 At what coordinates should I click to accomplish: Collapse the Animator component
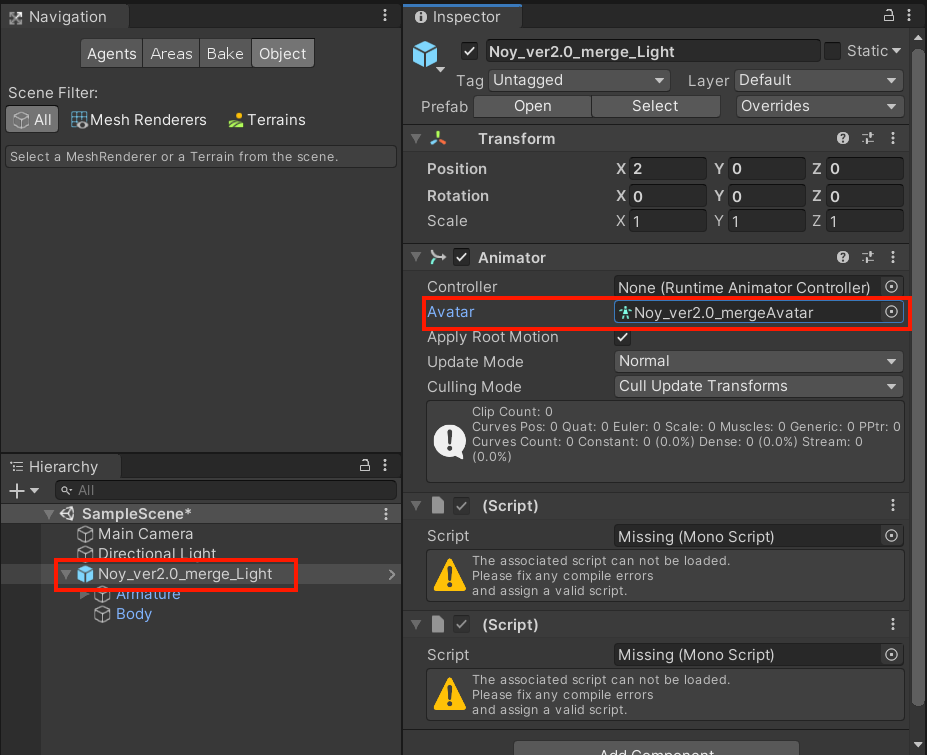pos(416,257)
